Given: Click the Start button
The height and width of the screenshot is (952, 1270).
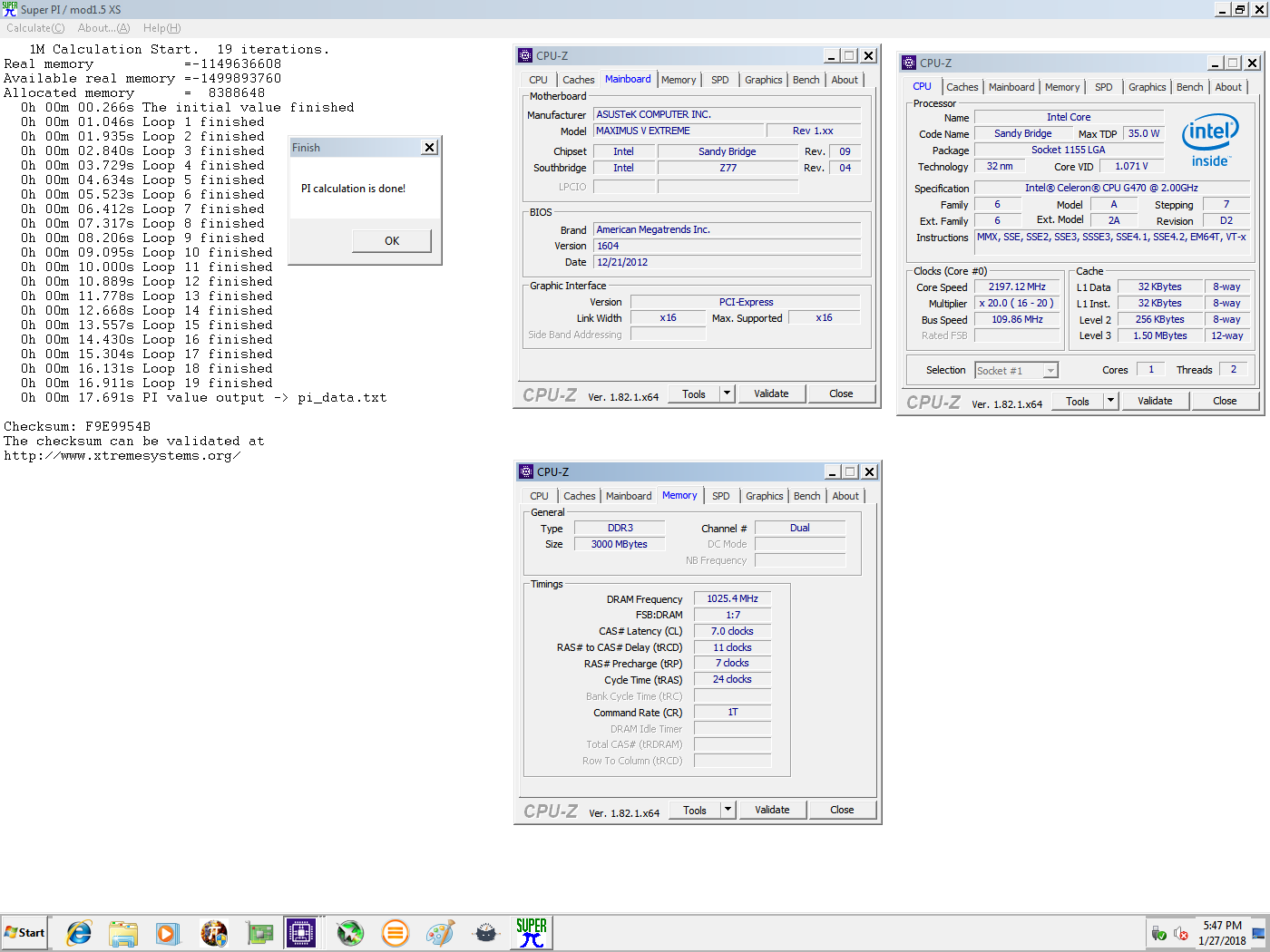Looking at the screenshot, I should pyautogui.click(x=24, y=933).
